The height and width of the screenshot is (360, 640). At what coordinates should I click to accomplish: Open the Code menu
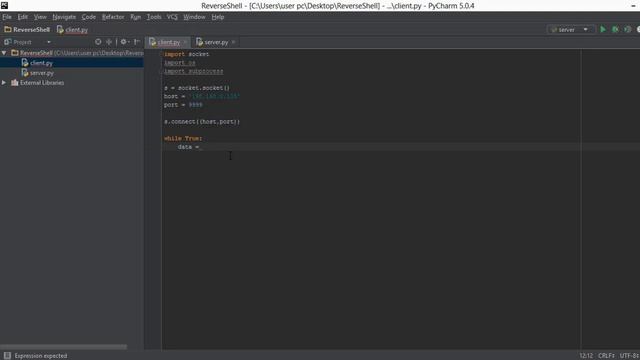click(89, 17)
